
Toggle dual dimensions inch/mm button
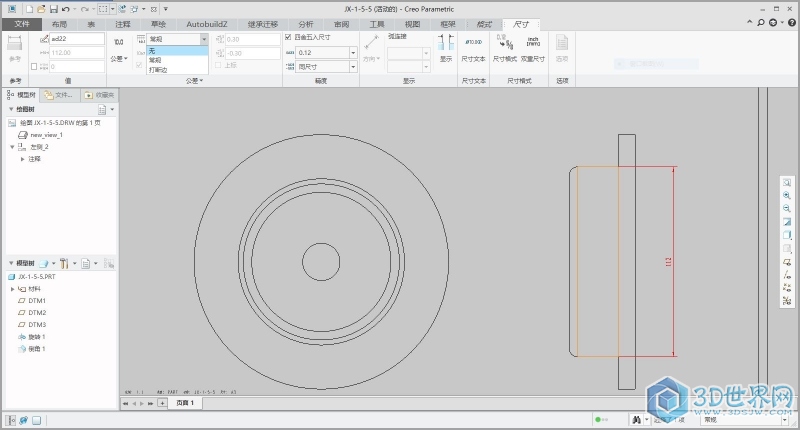pos(533,49)
